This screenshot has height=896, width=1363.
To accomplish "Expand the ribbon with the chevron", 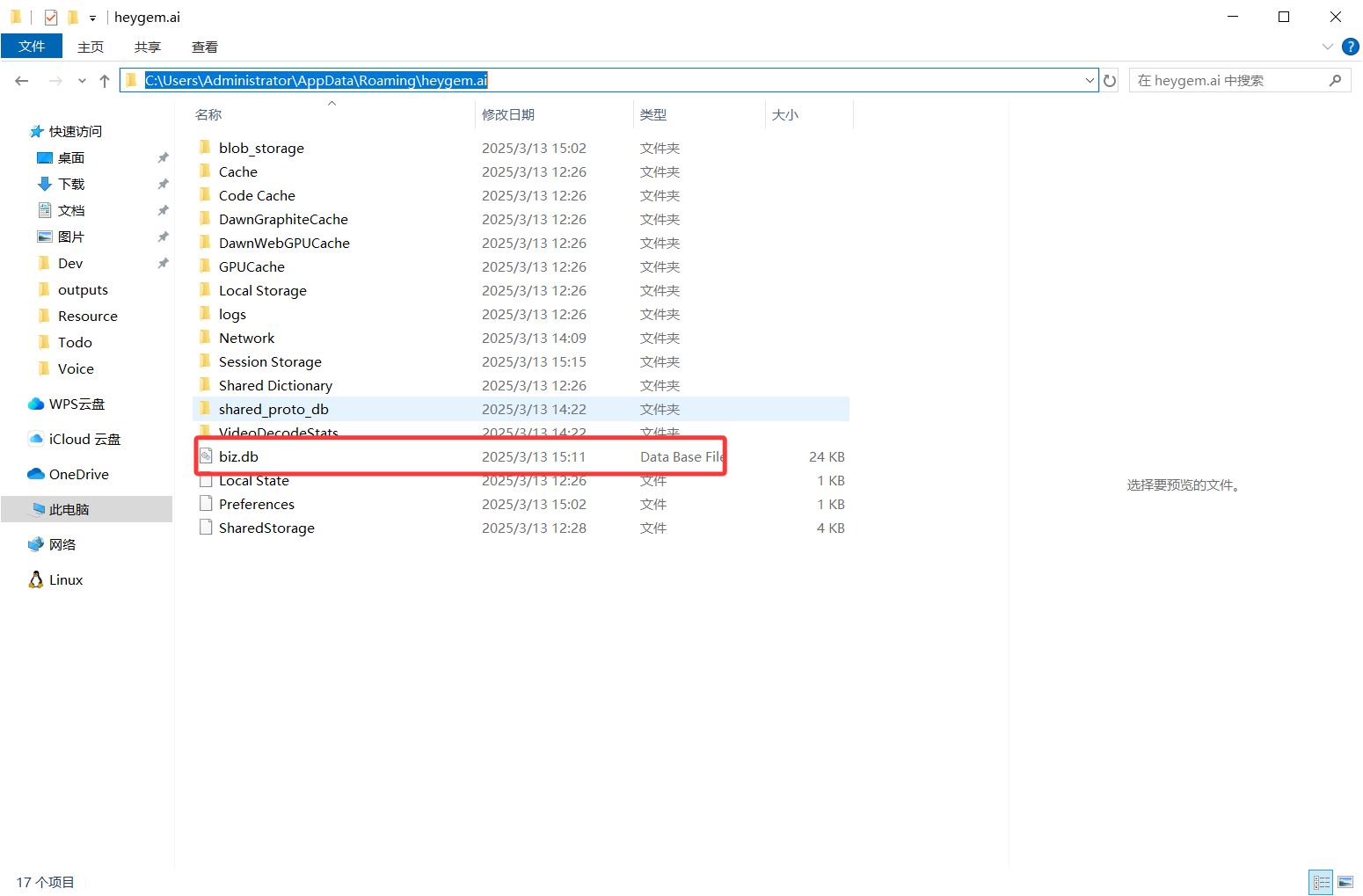I will (x=1327, y=47).
